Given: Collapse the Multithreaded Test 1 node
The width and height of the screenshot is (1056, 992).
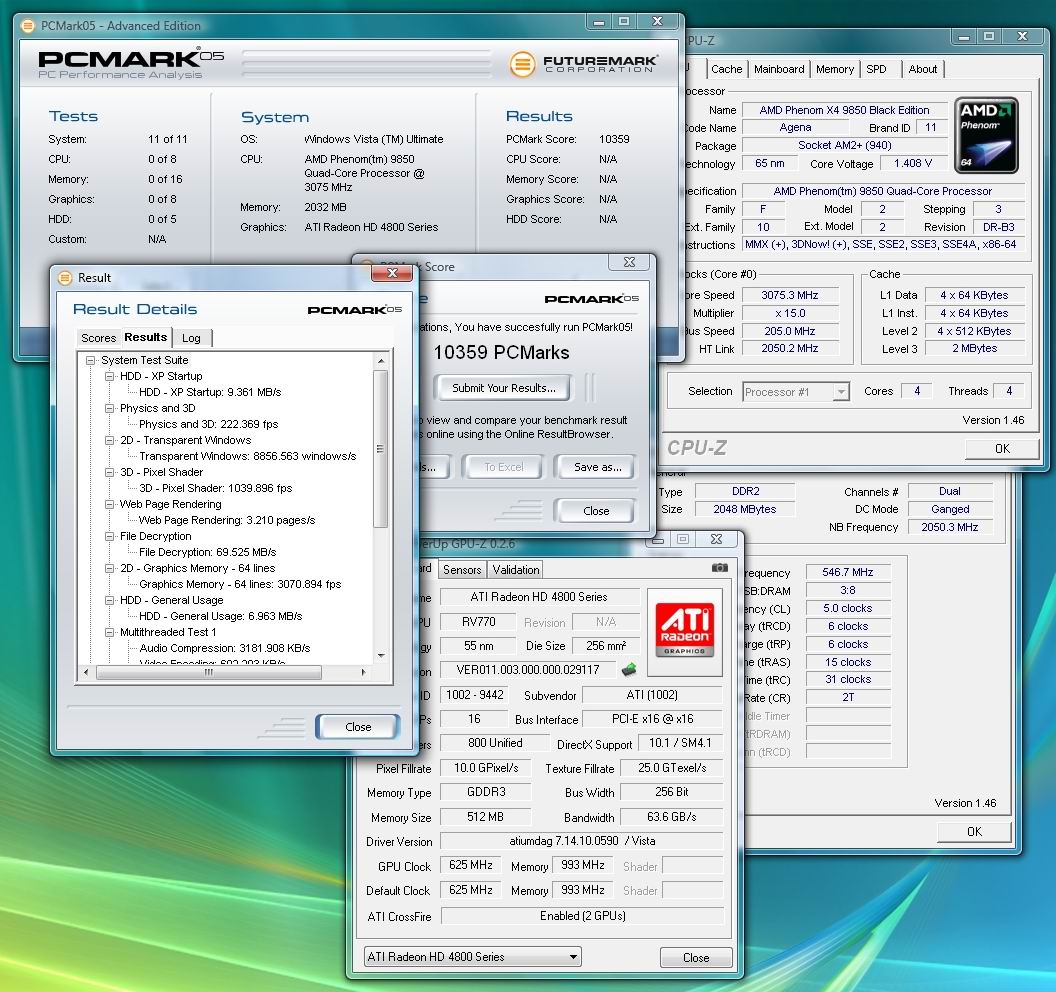Looking at the screenshot, I should (x=109, y=632).
